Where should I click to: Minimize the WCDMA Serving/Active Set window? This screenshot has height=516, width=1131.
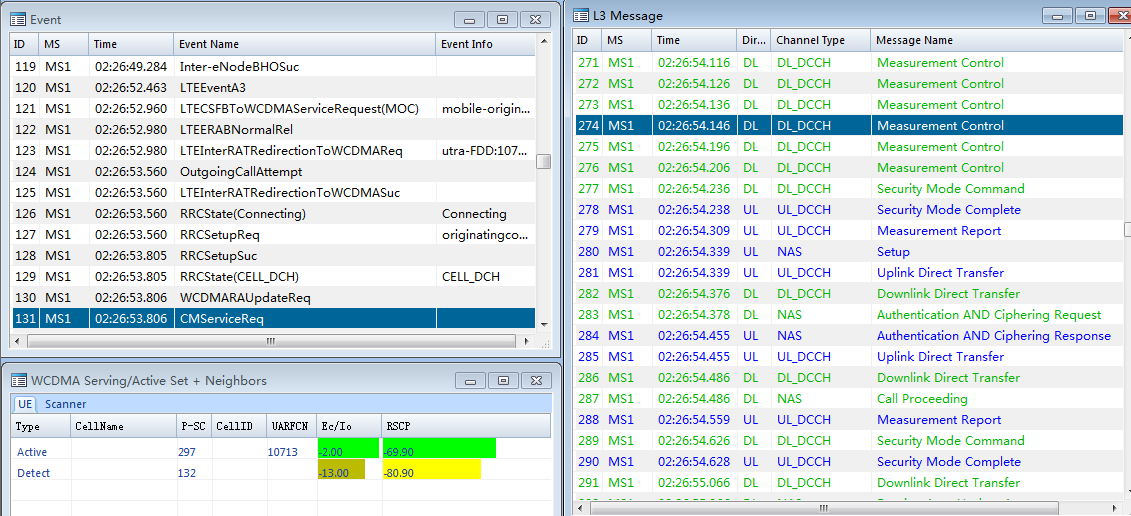click(470, 380)
